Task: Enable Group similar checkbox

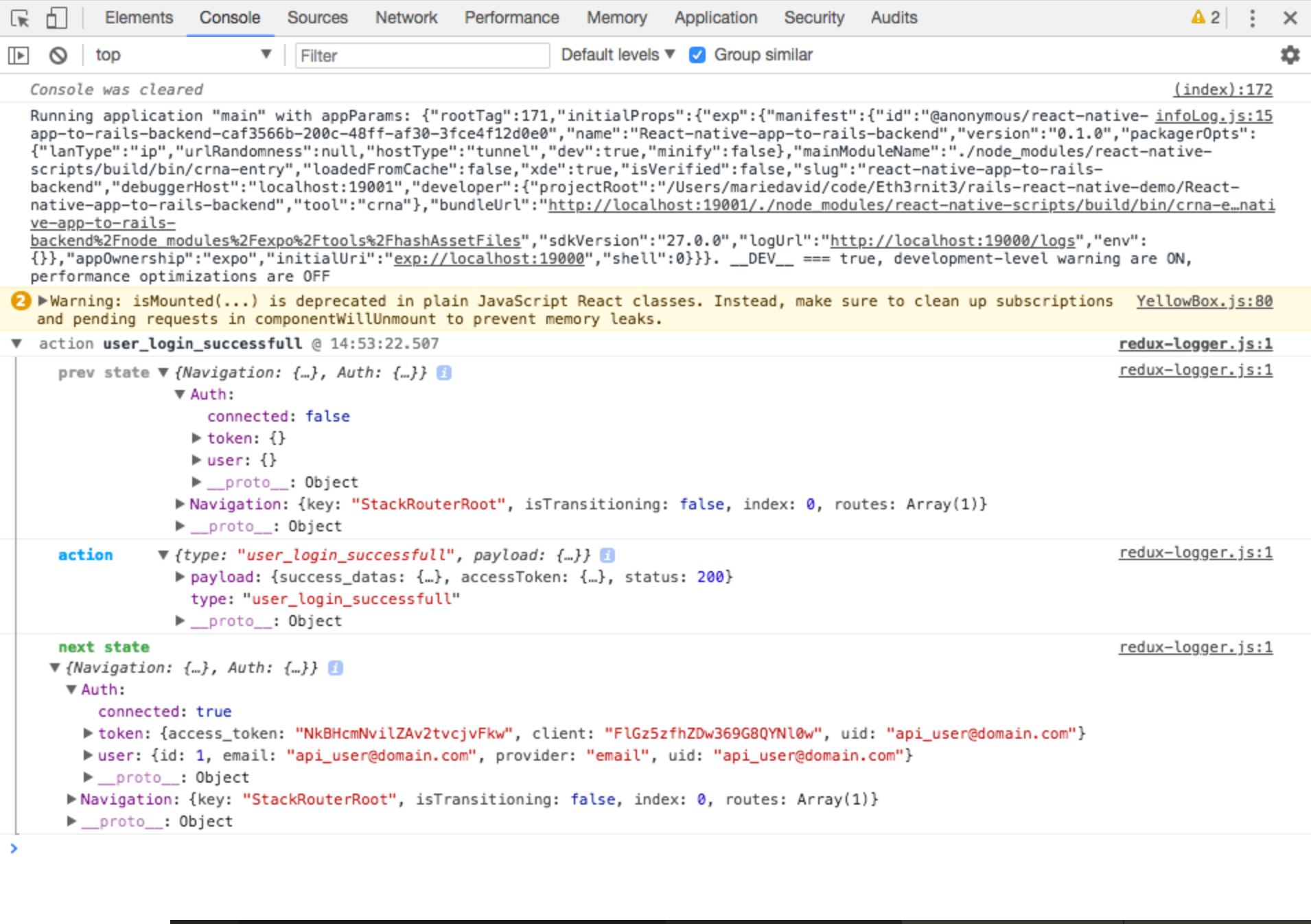Action: 698,55
